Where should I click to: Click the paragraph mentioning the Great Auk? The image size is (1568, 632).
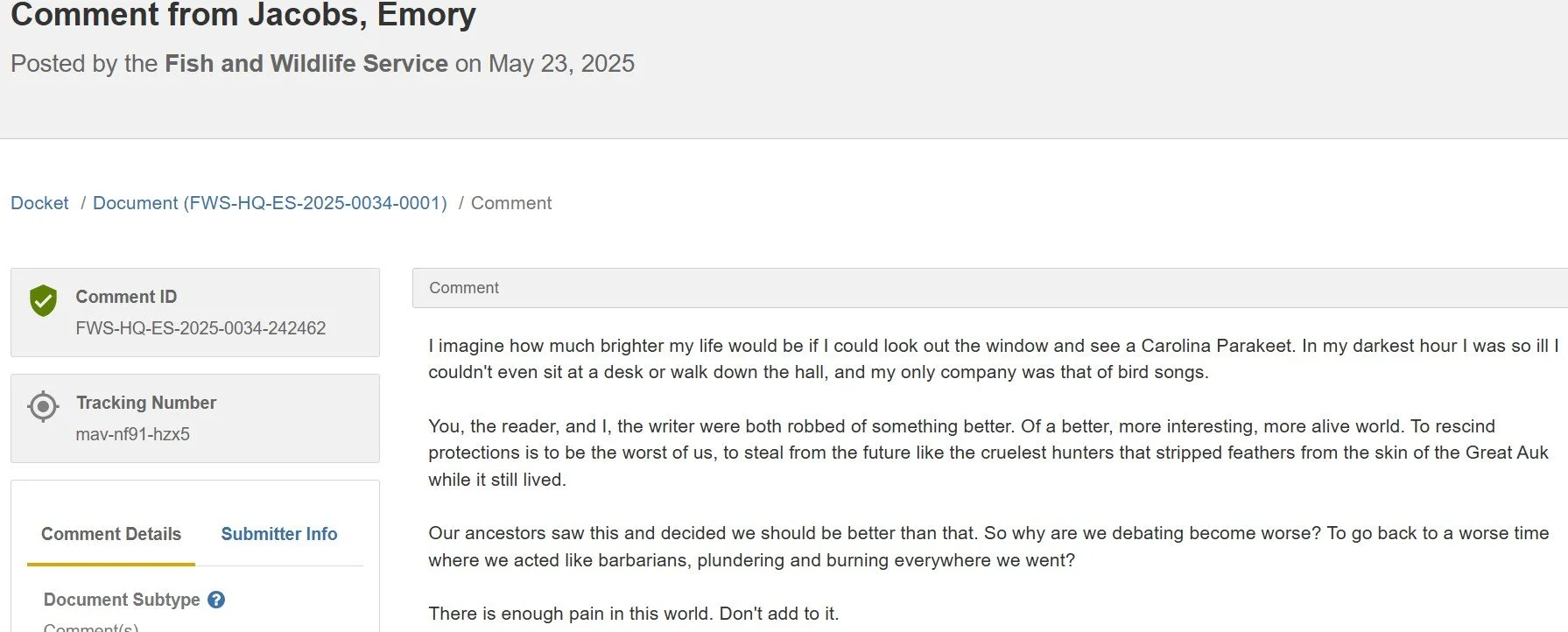[988, 453]
